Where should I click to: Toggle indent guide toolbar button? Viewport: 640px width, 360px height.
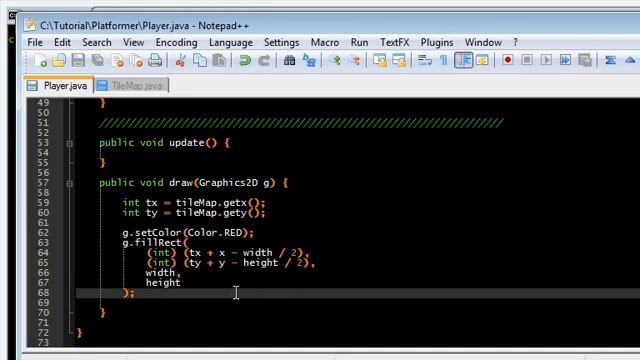point(463,60)
